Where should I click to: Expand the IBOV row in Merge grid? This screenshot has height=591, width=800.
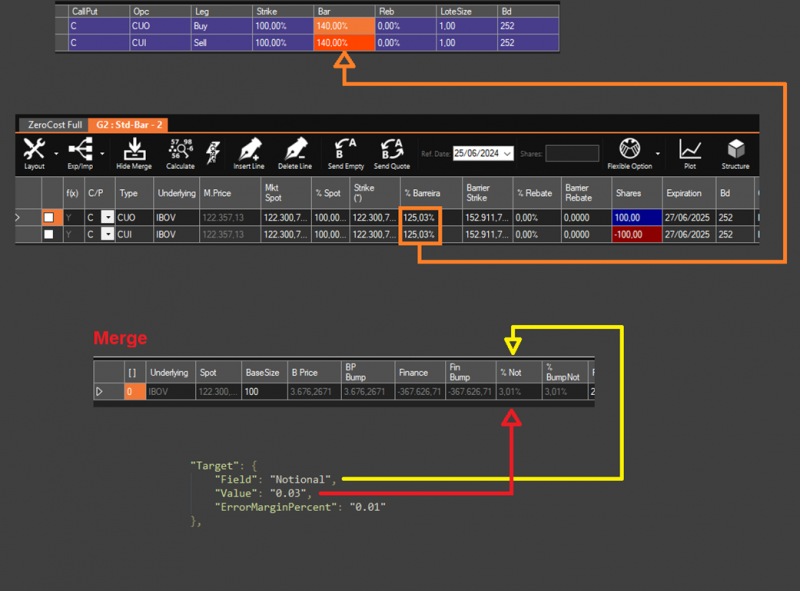coord(100,392)
